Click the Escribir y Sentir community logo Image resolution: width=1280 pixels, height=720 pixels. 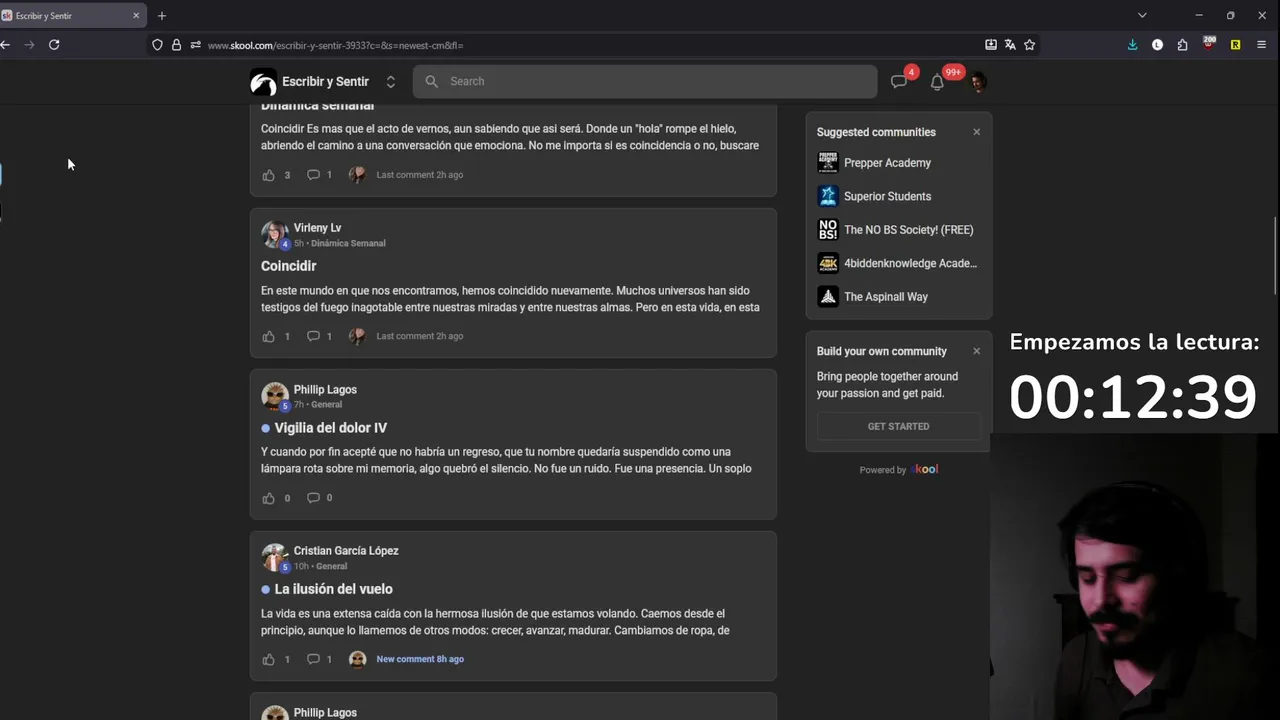pos(263,82)
